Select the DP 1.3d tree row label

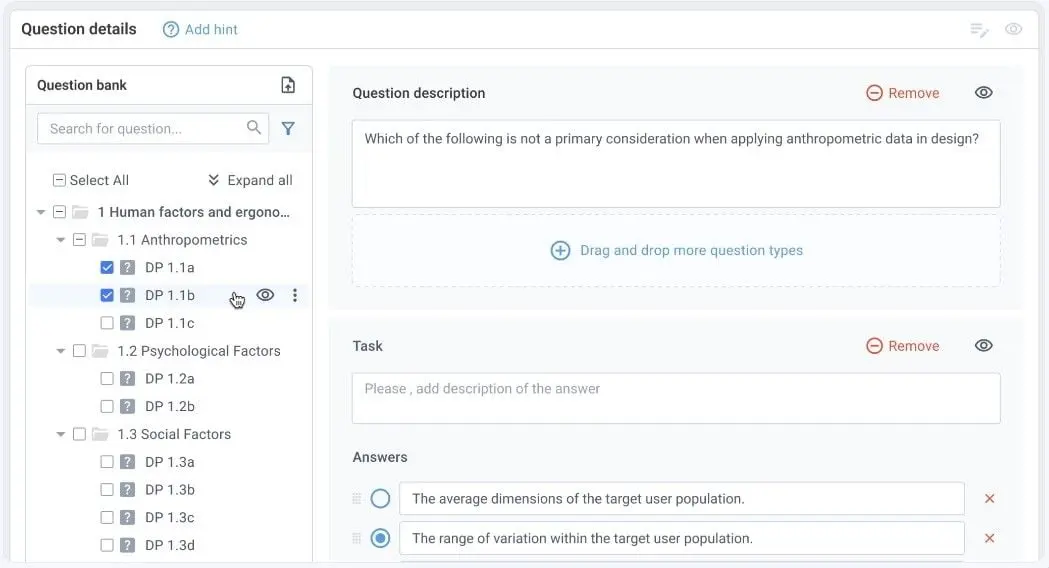click(x=170, y=545)
